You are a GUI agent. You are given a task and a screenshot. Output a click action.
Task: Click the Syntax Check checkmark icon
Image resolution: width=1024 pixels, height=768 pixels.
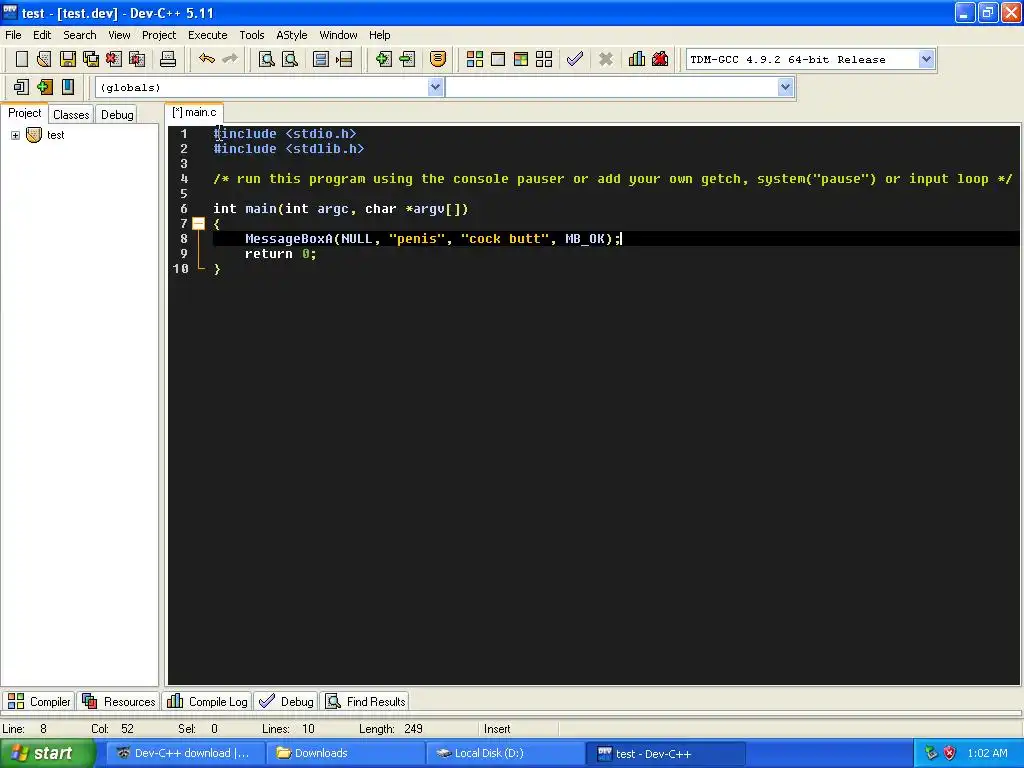pos(575,59)
